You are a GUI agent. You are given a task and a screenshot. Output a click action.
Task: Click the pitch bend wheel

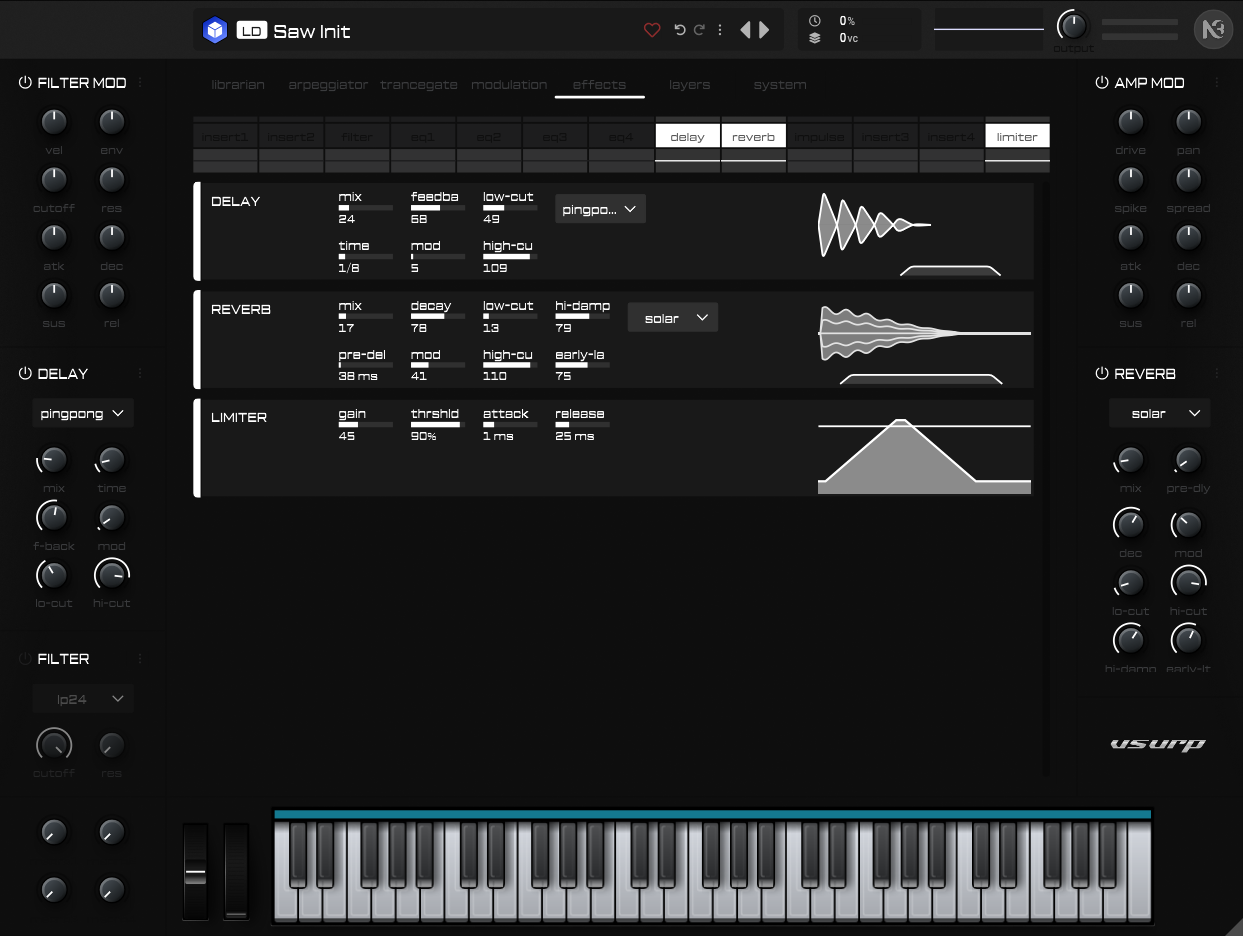[195, 871]
